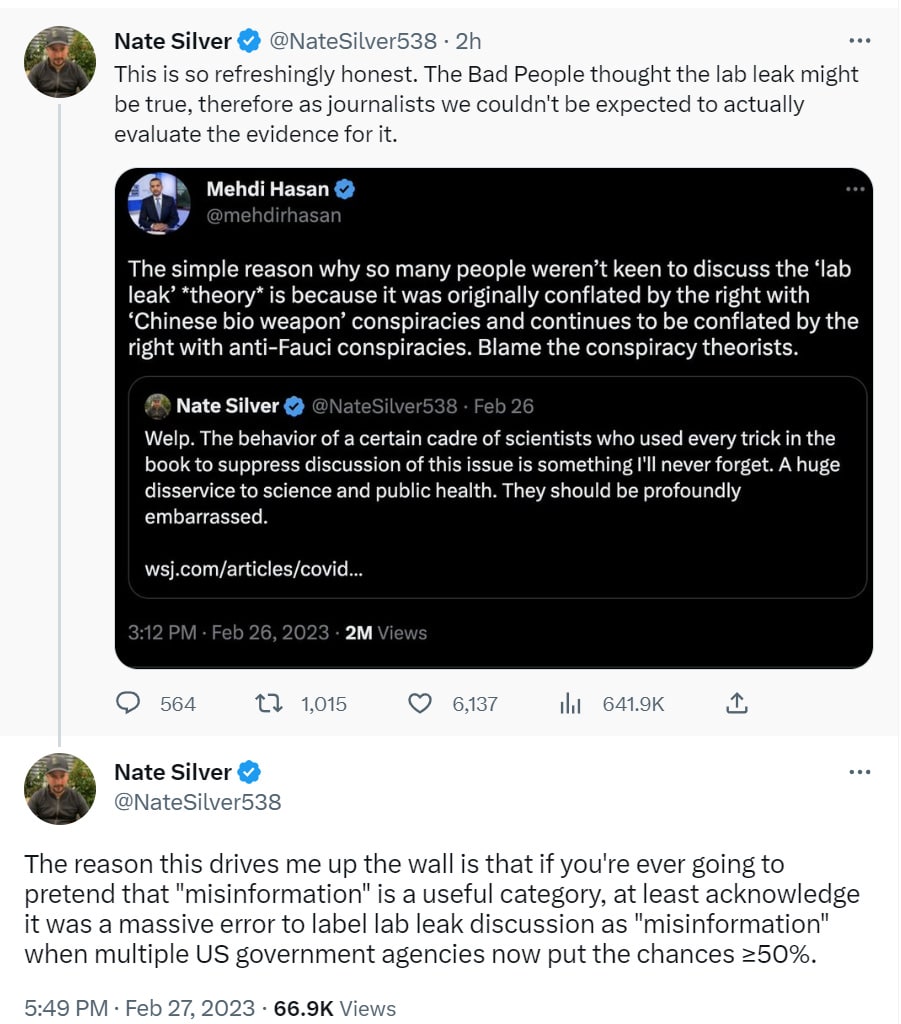The image size is (901, 1024).
Task: Click the reply speech bubble icon
Action: click(x=128, y=704)
